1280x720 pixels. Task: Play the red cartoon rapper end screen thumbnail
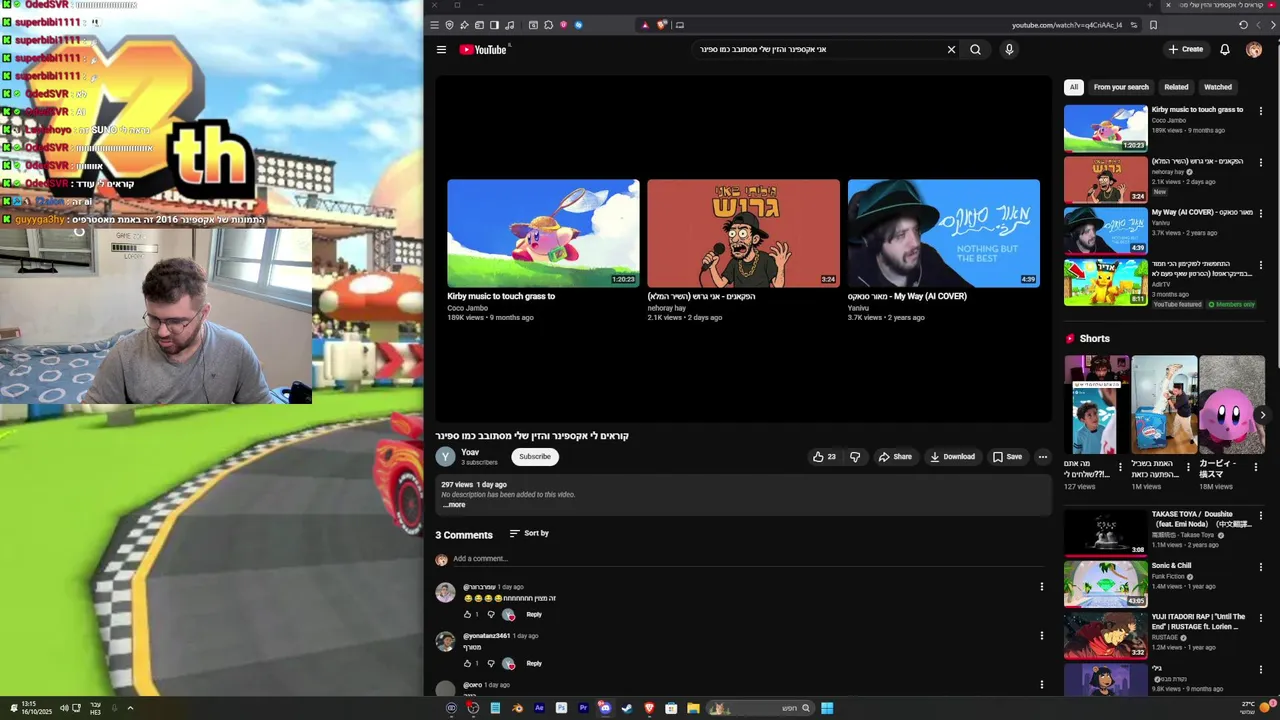[x=743, y=233]
